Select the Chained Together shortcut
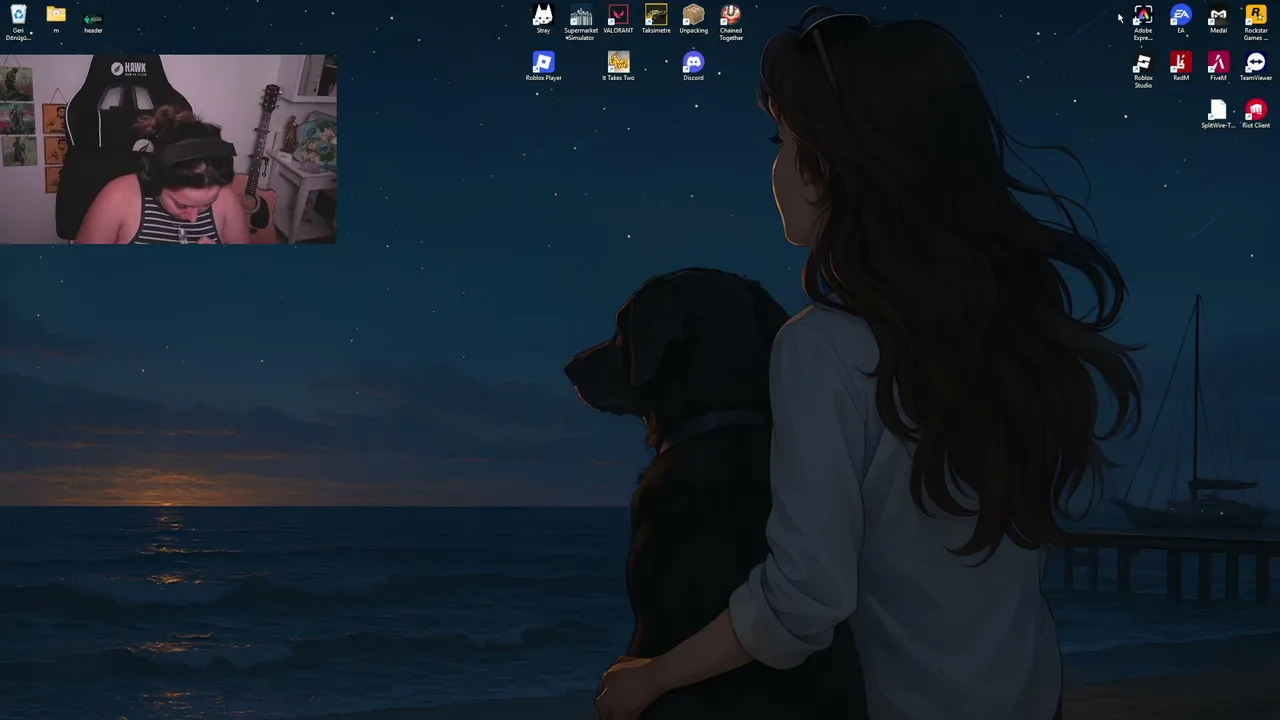This screenshot has height=720, width=1280. pyautogui.click(x=731, y=22)
